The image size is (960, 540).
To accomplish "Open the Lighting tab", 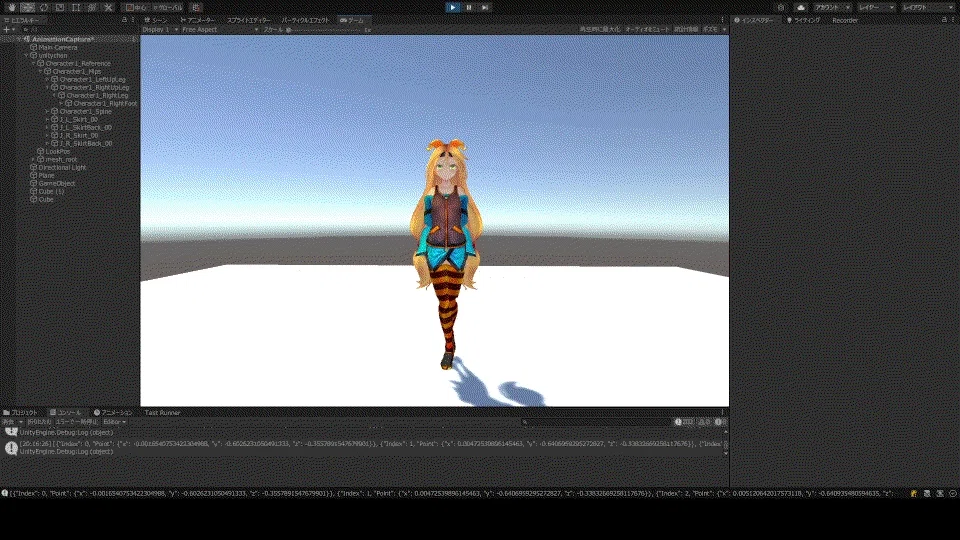I will 804,20.
